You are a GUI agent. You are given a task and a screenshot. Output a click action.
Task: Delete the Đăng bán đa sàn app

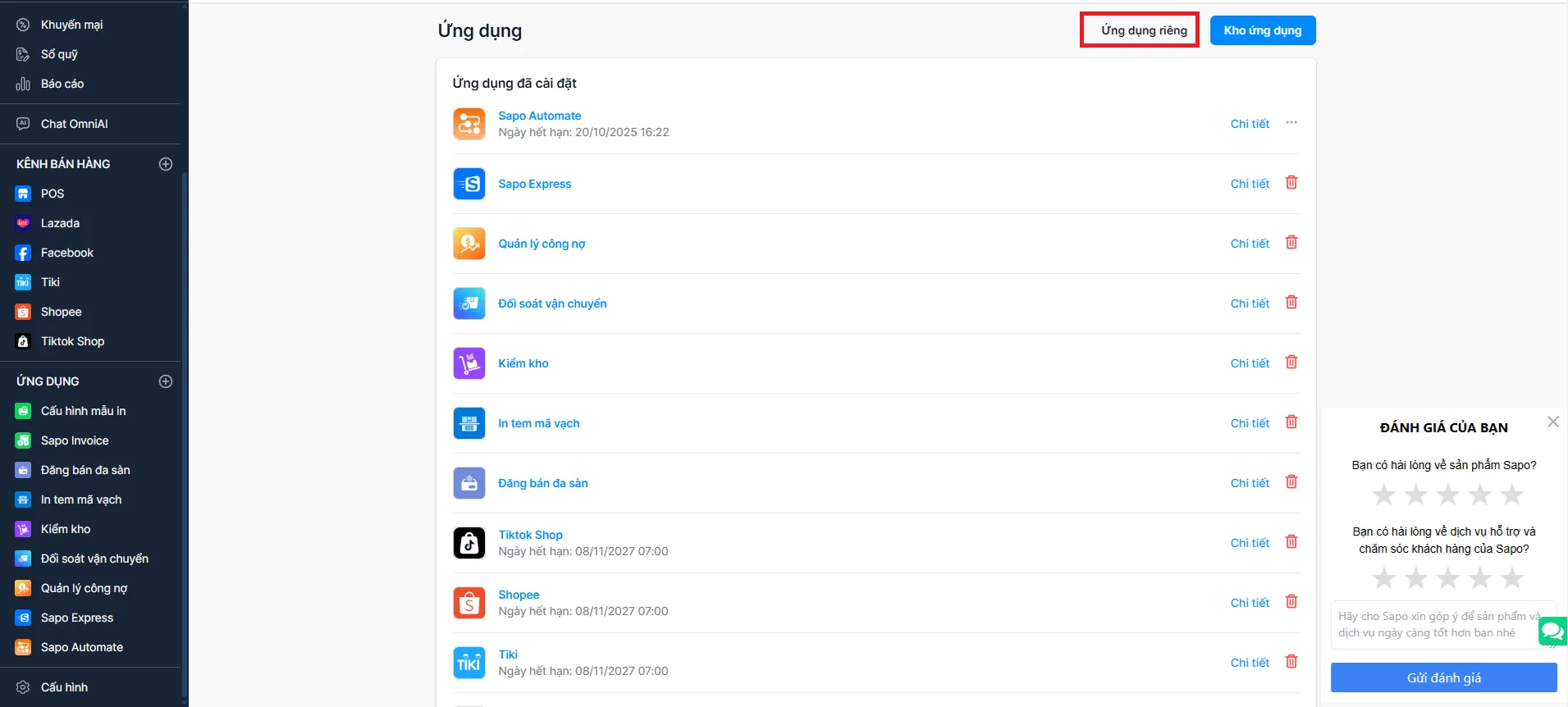click(x=1291, y=482)
